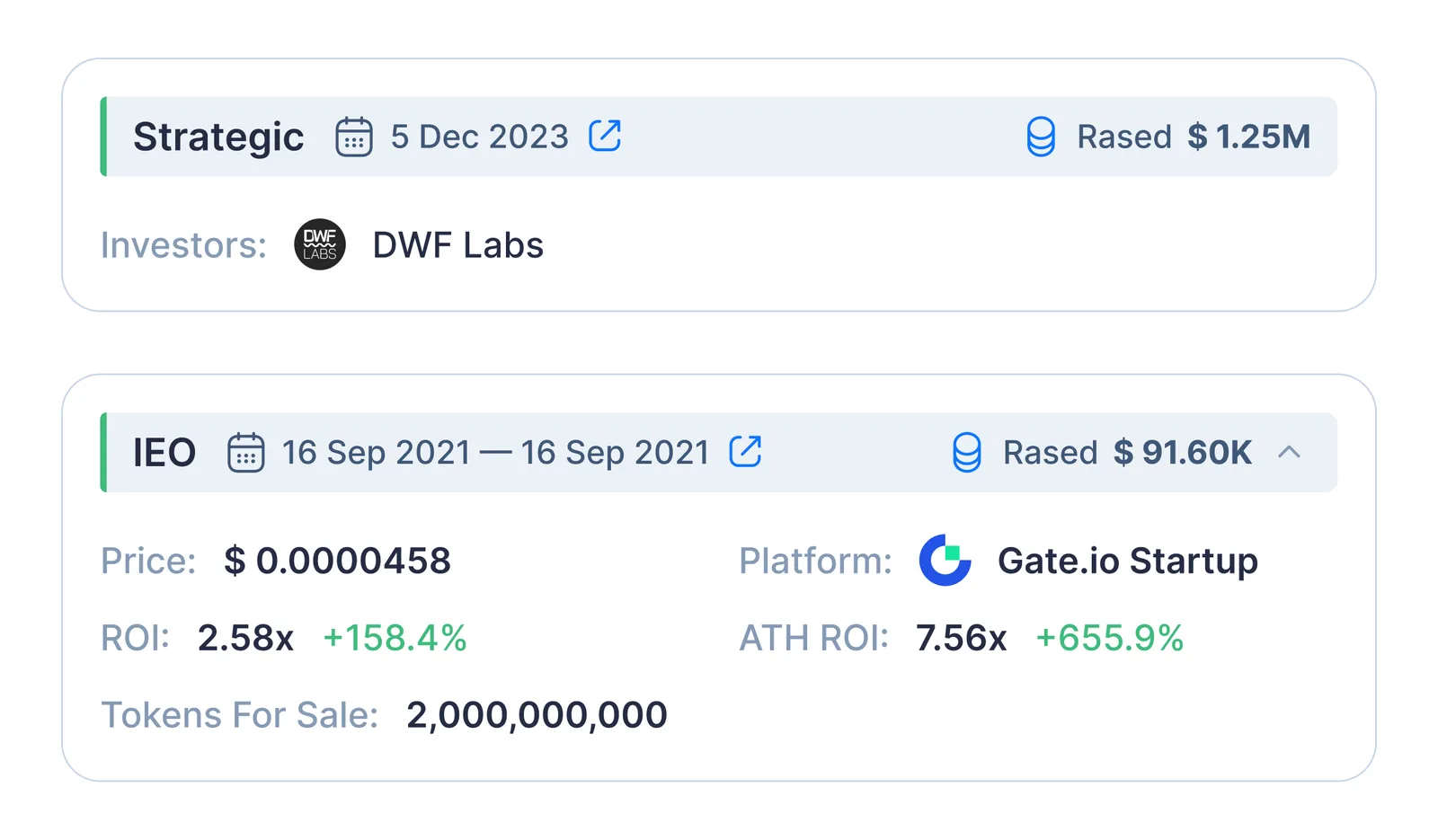Image resolution: width=1438 pixels, height=840 pixels.
Task: Click the tokens for sale value 2,000,000,000
Action: pos(537,716)
